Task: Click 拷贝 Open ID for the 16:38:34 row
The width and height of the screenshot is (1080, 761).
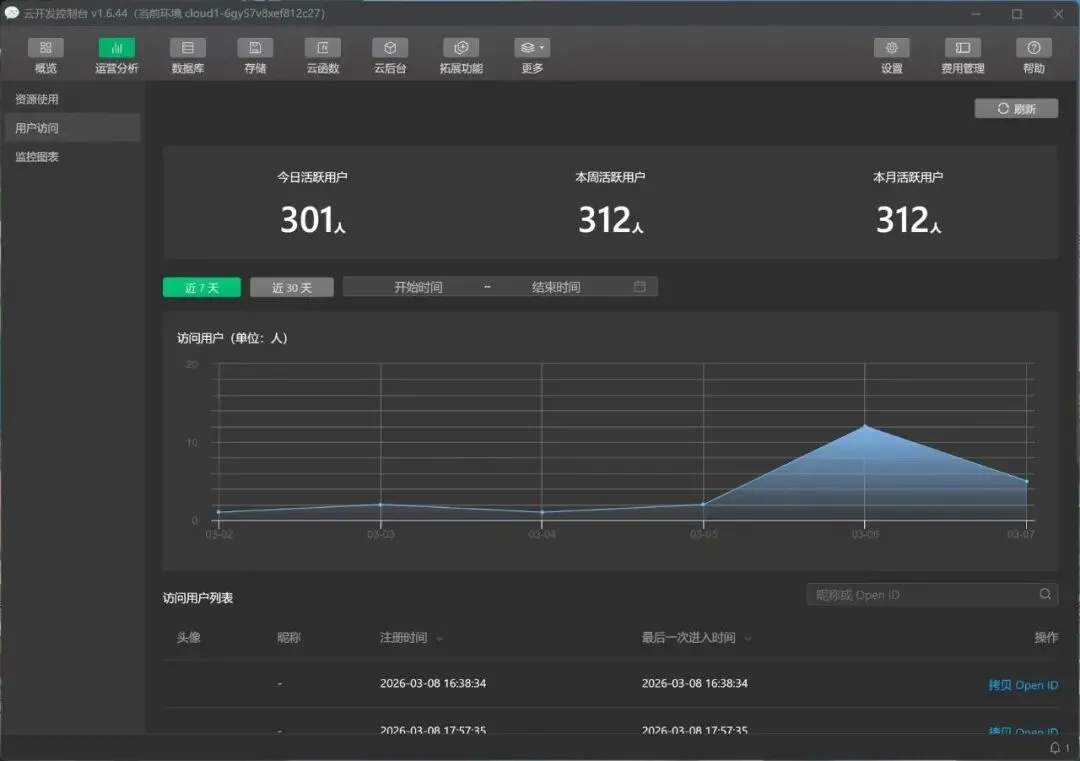Action: pos(1023,685)
